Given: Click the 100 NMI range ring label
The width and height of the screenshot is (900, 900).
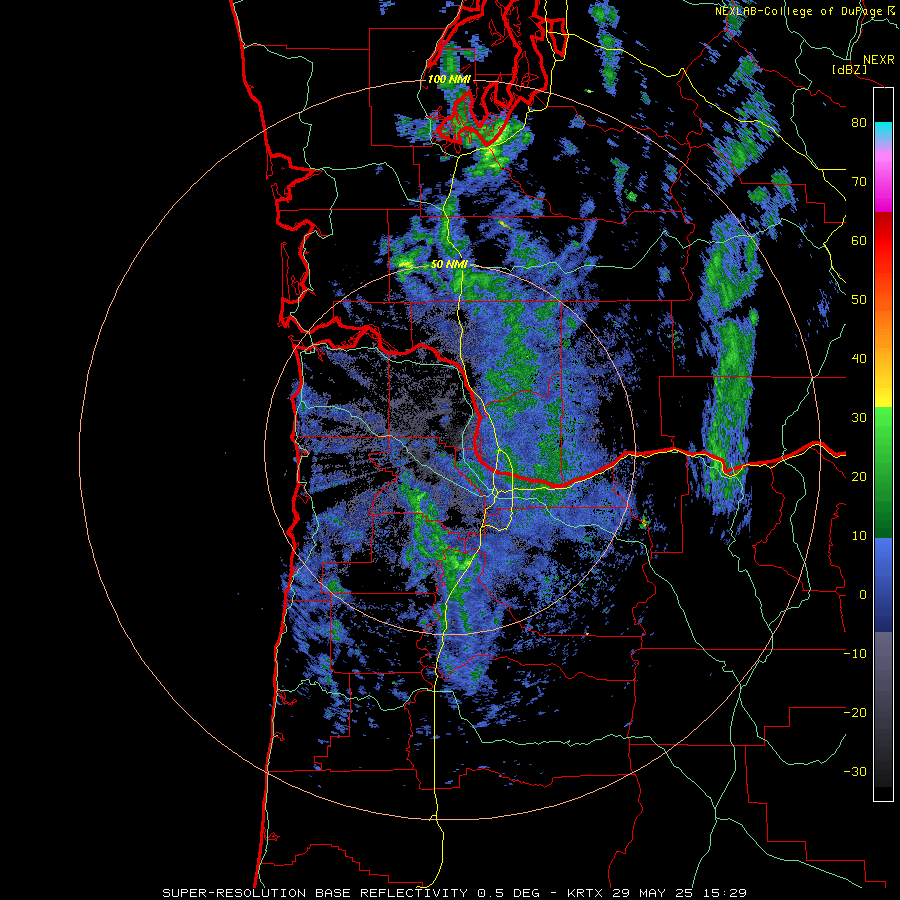Looking at the screenshot, I should tap(449, 79).
